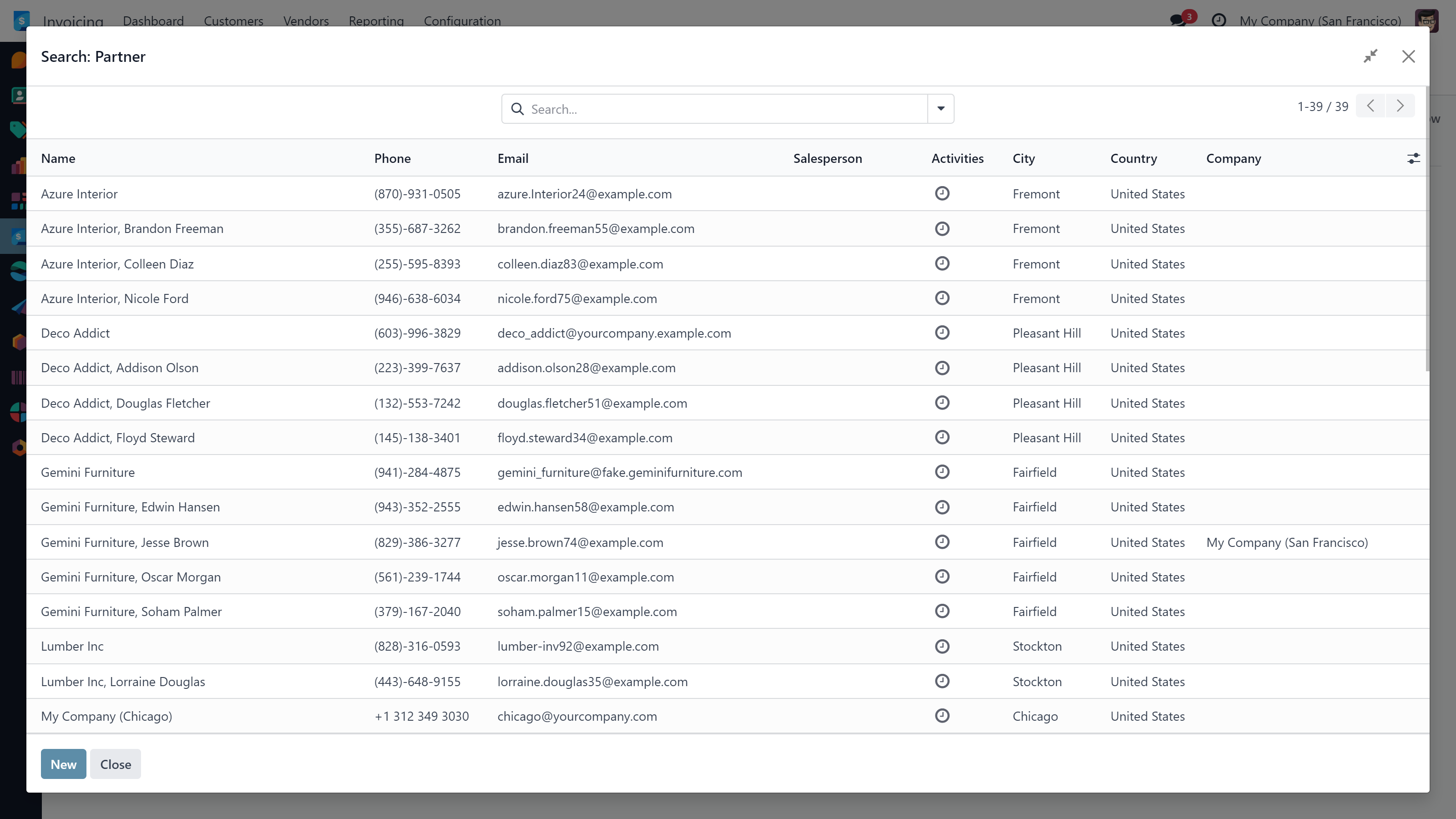This screenshot has width=1456, height=819.
Task: Click the Close button
Action: click(x=115, y=763)
